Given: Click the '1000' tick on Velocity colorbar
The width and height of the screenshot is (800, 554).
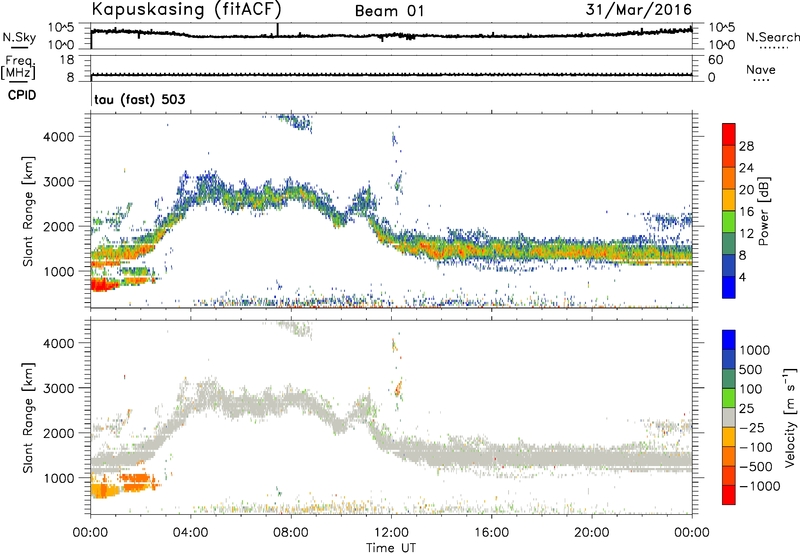Looking at the screenshot, I should [x=754, y=350].
